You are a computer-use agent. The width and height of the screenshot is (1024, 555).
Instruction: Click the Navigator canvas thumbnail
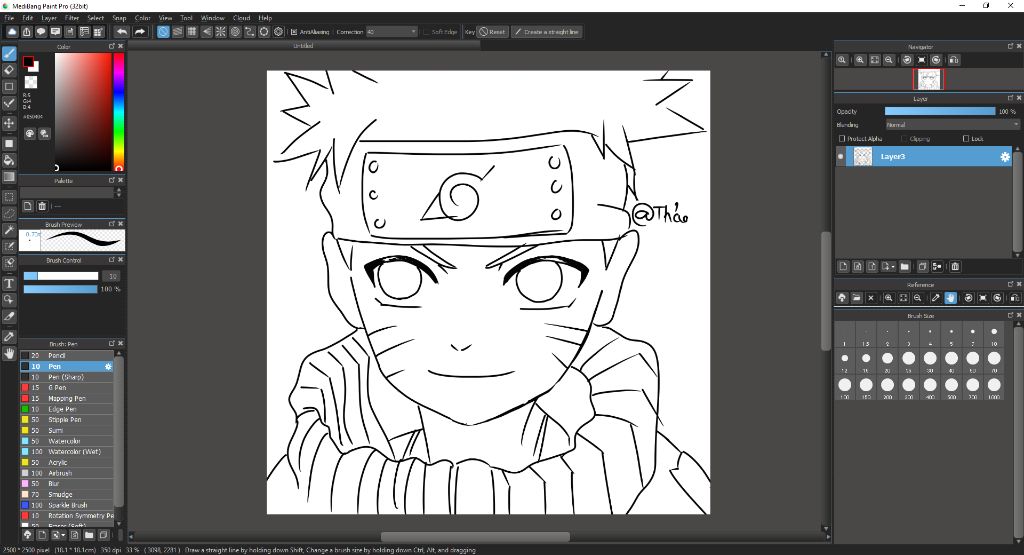click(x=928, y=80)
